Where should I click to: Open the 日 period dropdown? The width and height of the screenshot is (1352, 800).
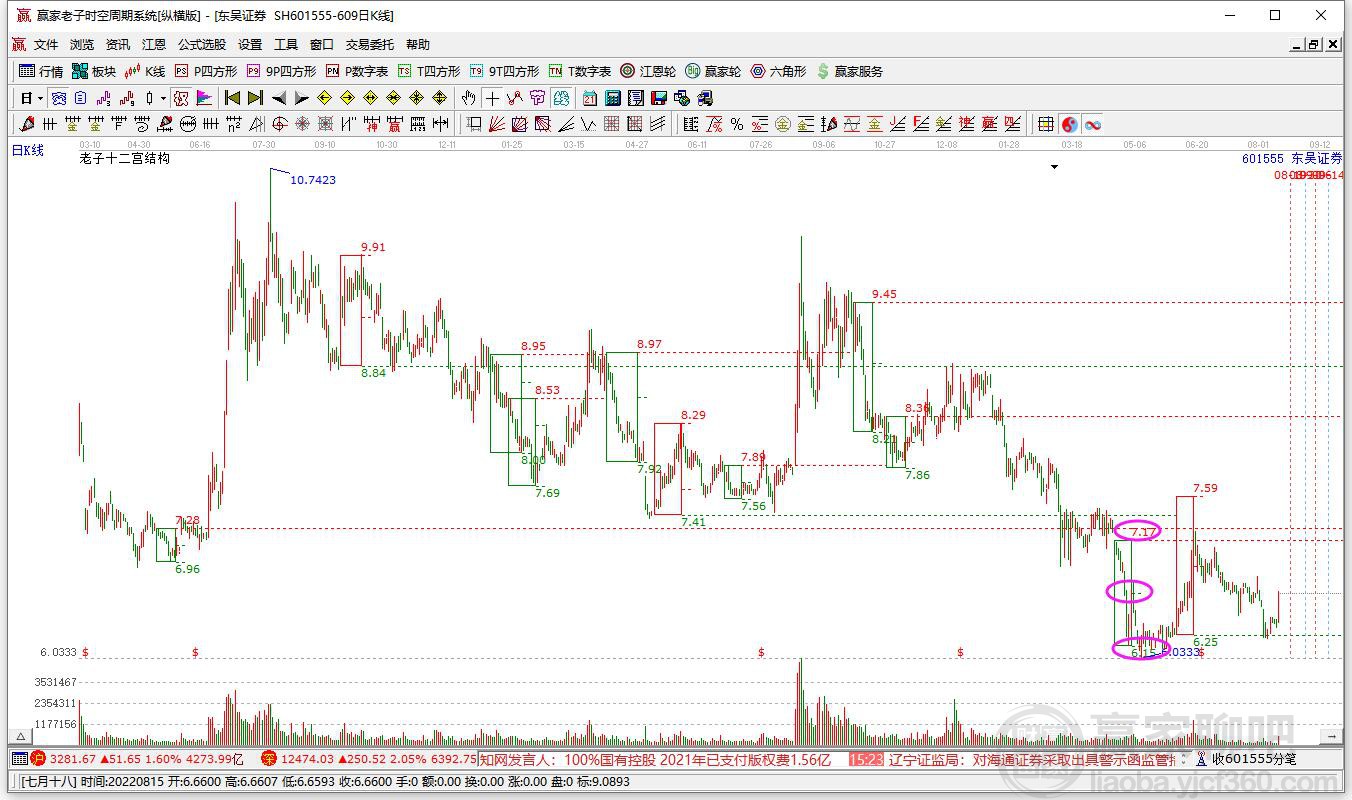click(x=32, y=98)
